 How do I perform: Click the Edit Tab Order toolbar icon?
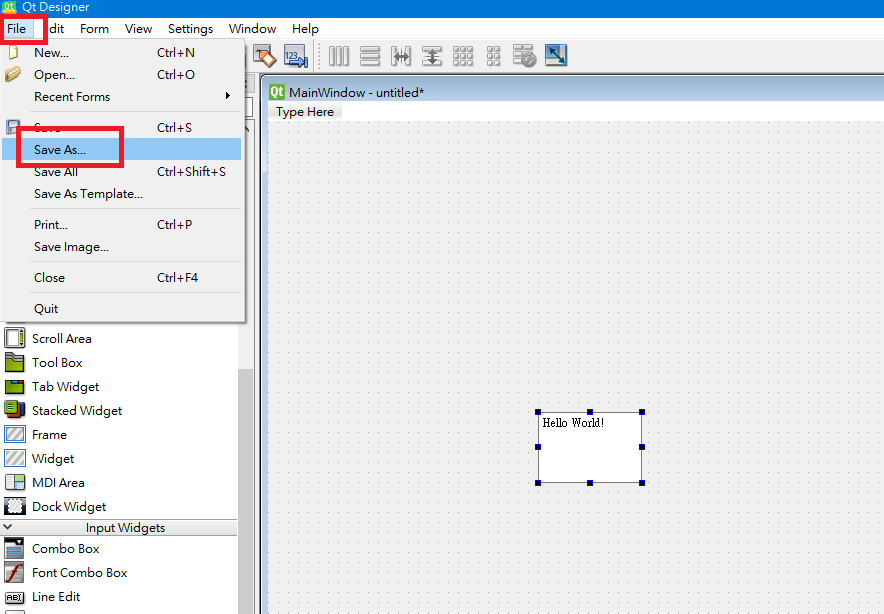(296, 56)
